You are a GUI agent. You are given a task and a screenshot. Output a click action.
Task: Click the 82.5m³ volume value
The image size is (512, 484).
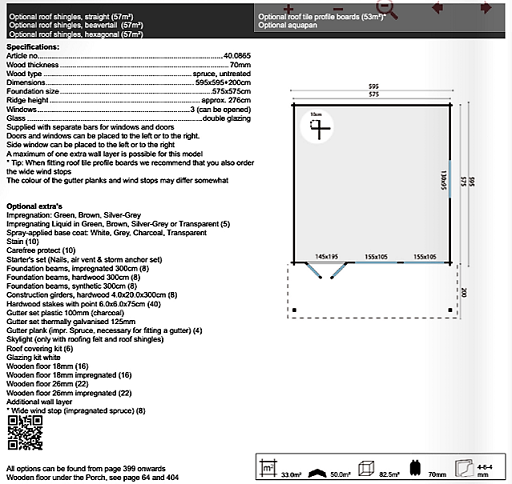(x=390, y=474)
